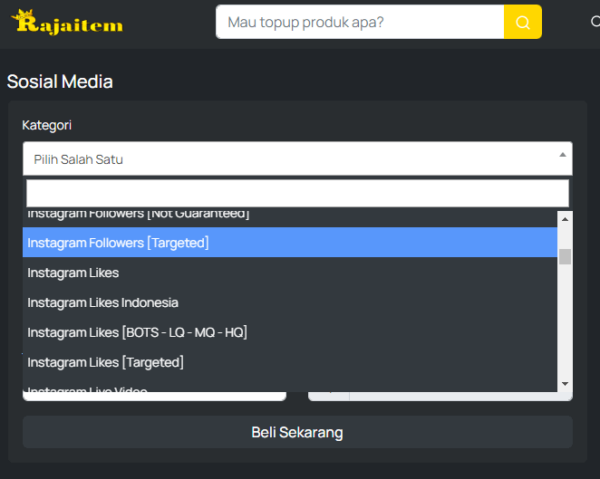Viewport: 600px width, 479px height.
Task: Collapse dropdown using the caret arrow
Action: [562, 155]
